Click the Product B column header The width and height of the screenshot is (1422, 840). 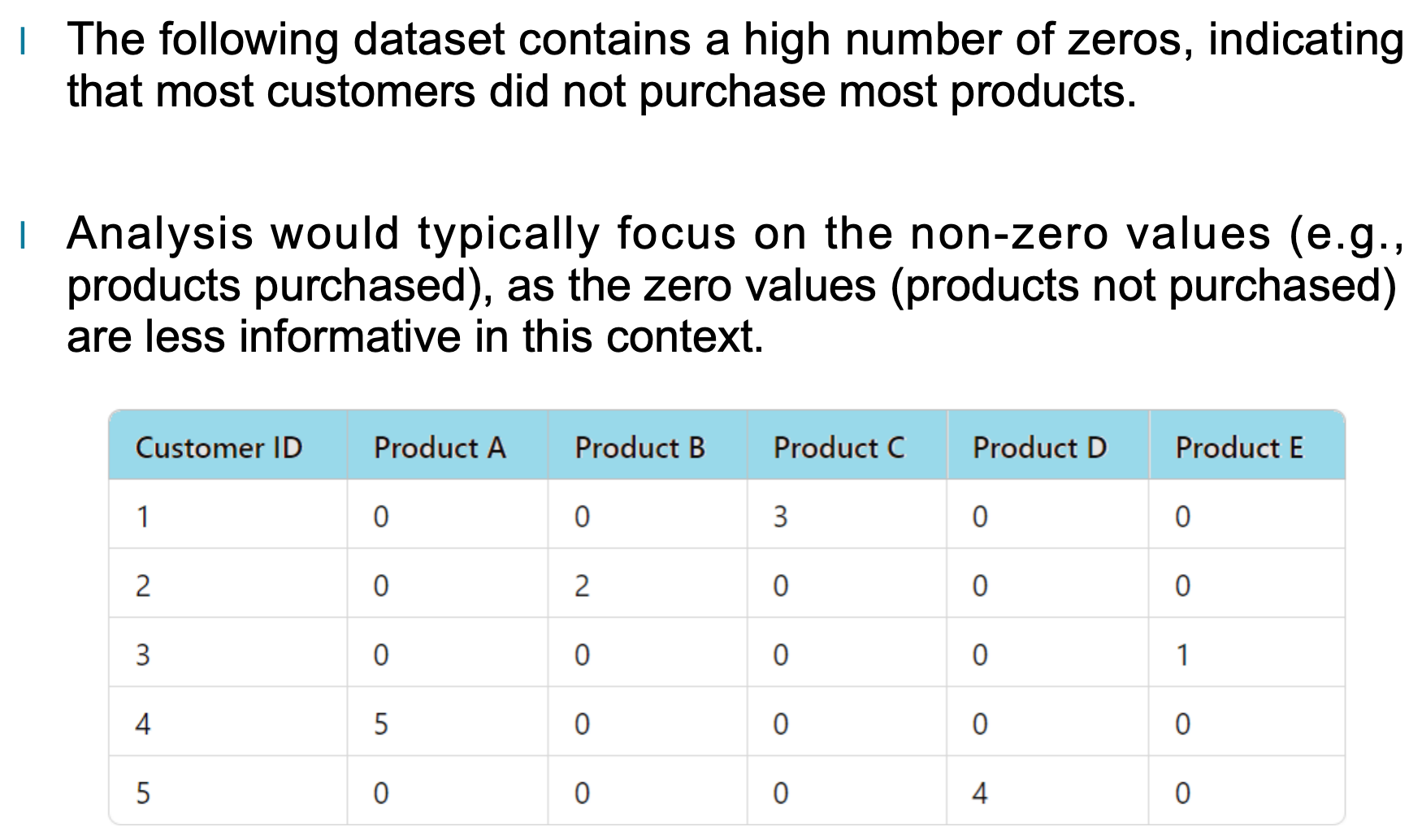(x=640, y=448)
